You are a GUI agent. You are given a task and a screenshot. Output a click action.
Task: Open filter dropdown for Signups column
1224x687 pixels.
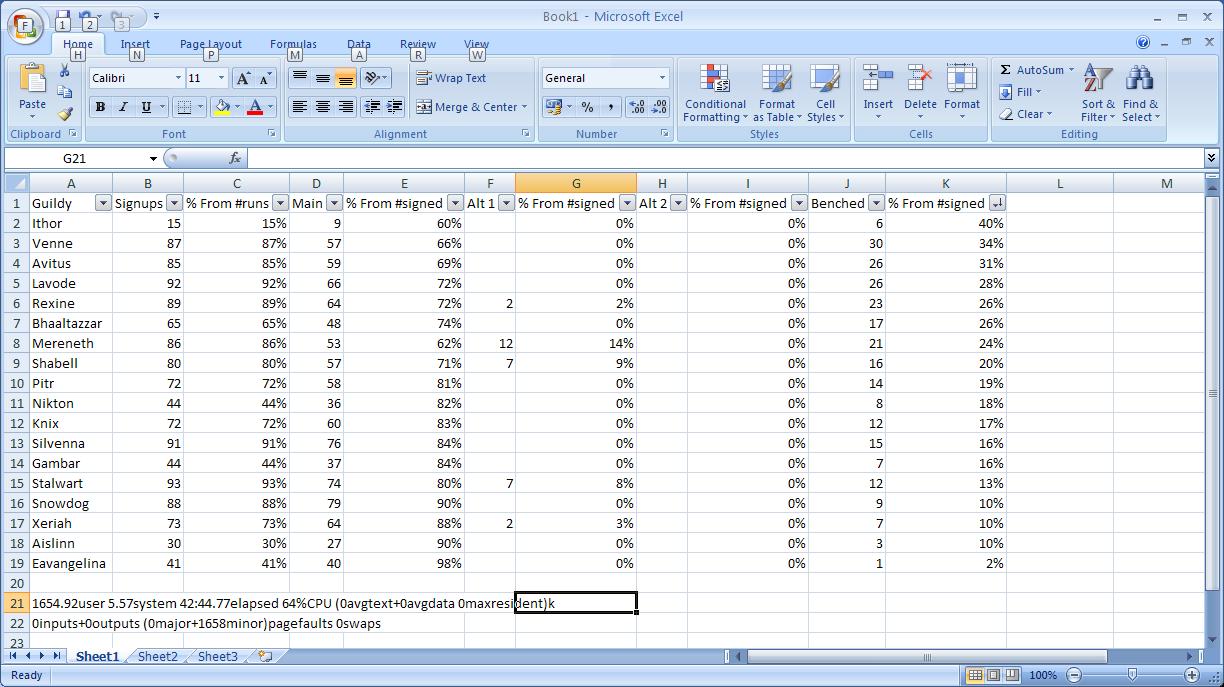tap(175, 203)
